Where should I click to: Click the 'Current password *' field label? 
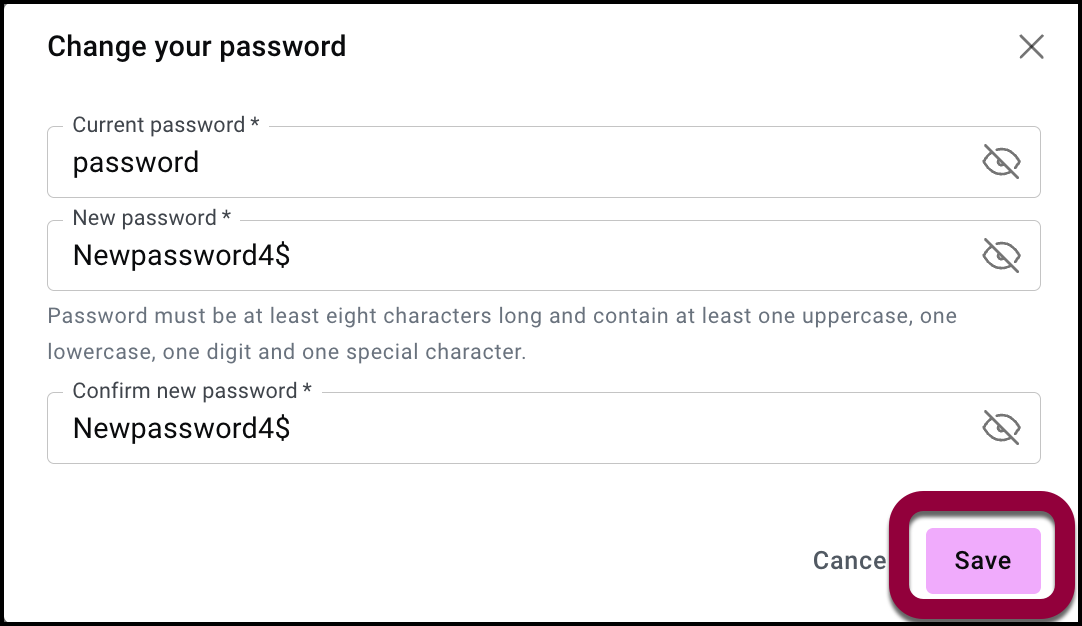(166, 126)
